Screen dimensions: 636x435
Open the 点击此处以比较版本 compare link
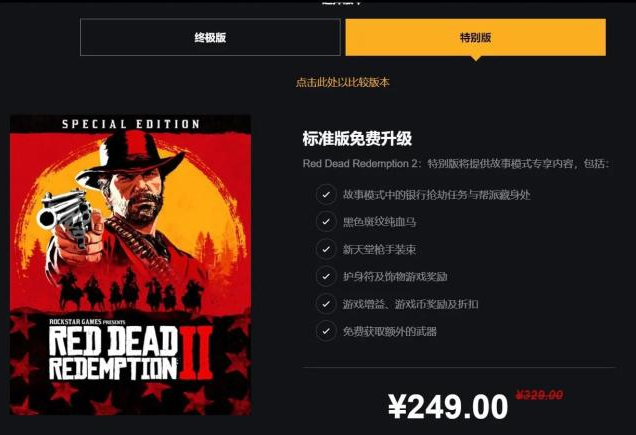click(343, 82)
